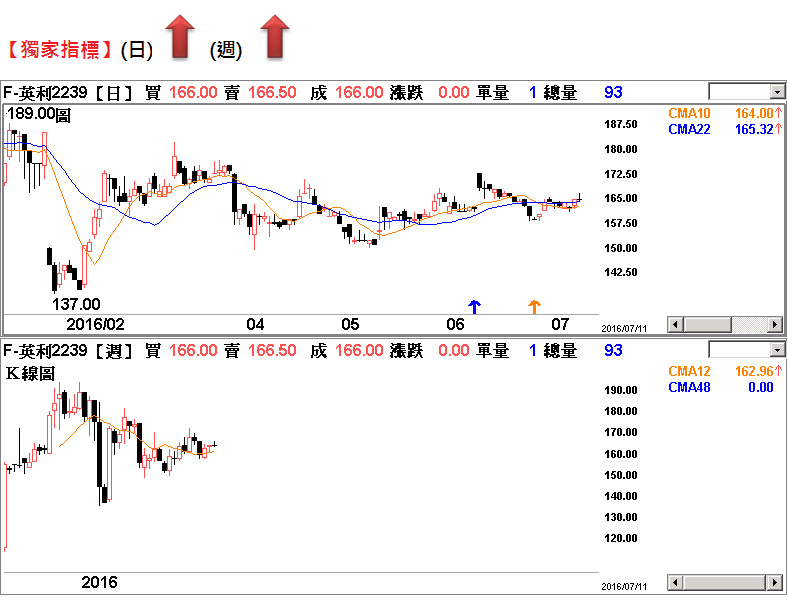
Task: Click the 187.50 price axis label
Action: coord(621,124)
